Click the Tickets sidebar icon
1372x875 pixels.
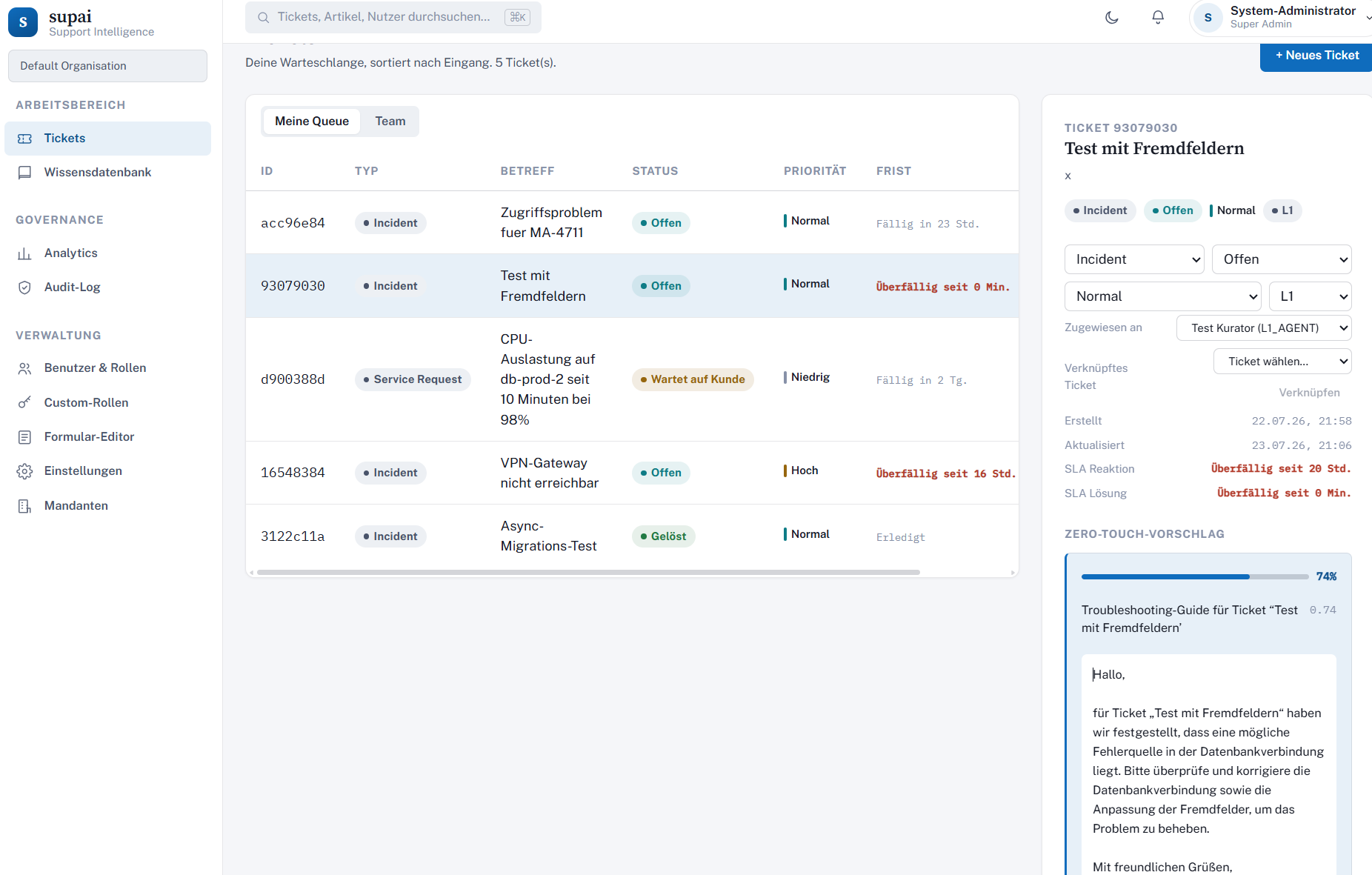(x=24, y=139)
